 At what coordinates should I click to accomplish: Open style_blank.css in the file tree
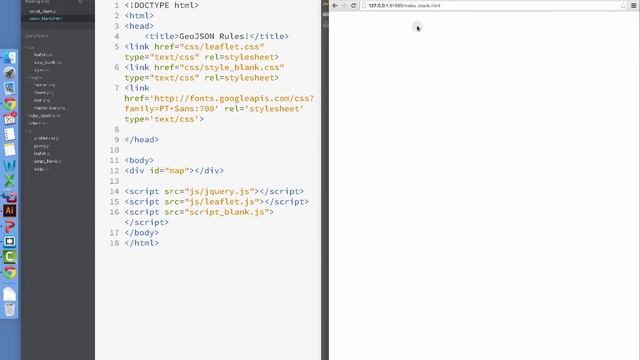coord(48,62)
